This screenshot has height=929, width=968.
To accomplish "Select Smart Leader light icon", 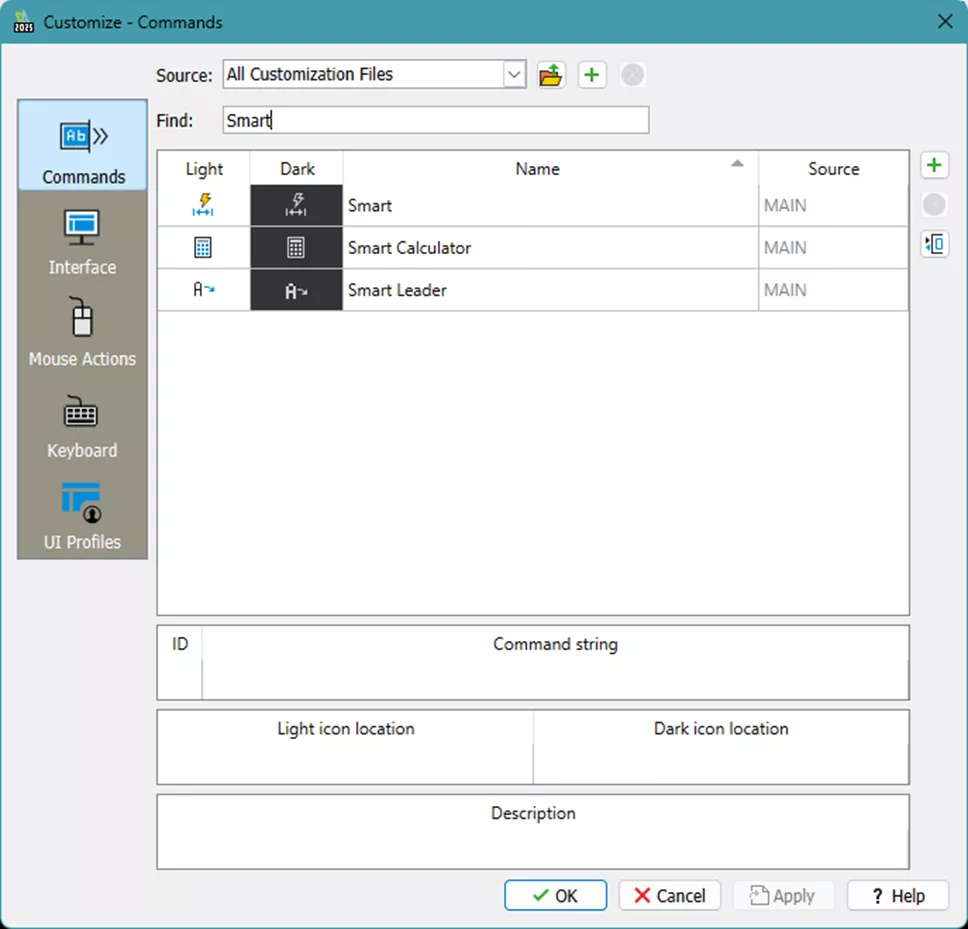I will tap(203, 290).
